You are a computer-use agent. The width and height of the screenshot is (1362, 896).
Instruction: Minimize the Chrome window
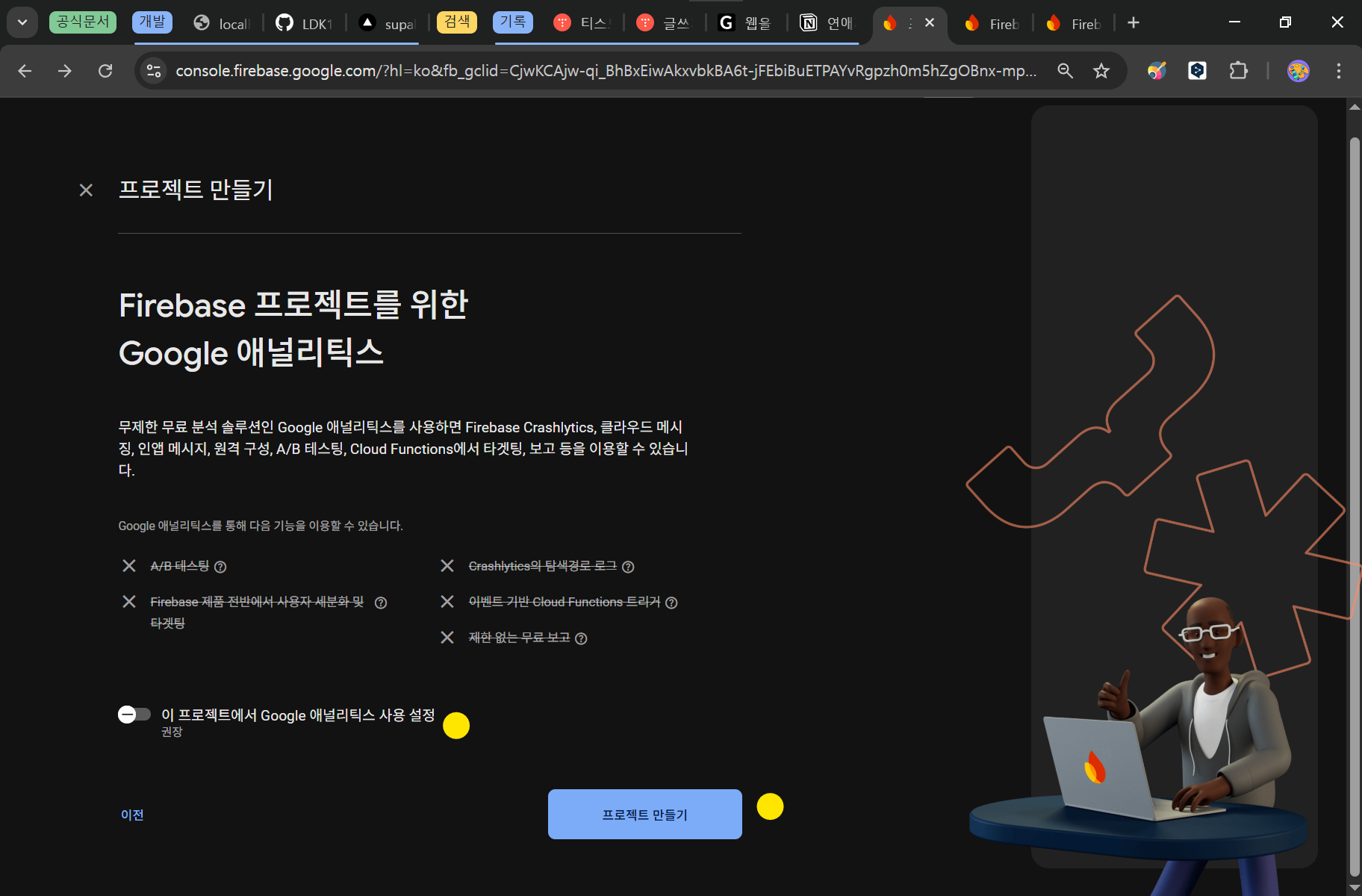(1235, 22)
